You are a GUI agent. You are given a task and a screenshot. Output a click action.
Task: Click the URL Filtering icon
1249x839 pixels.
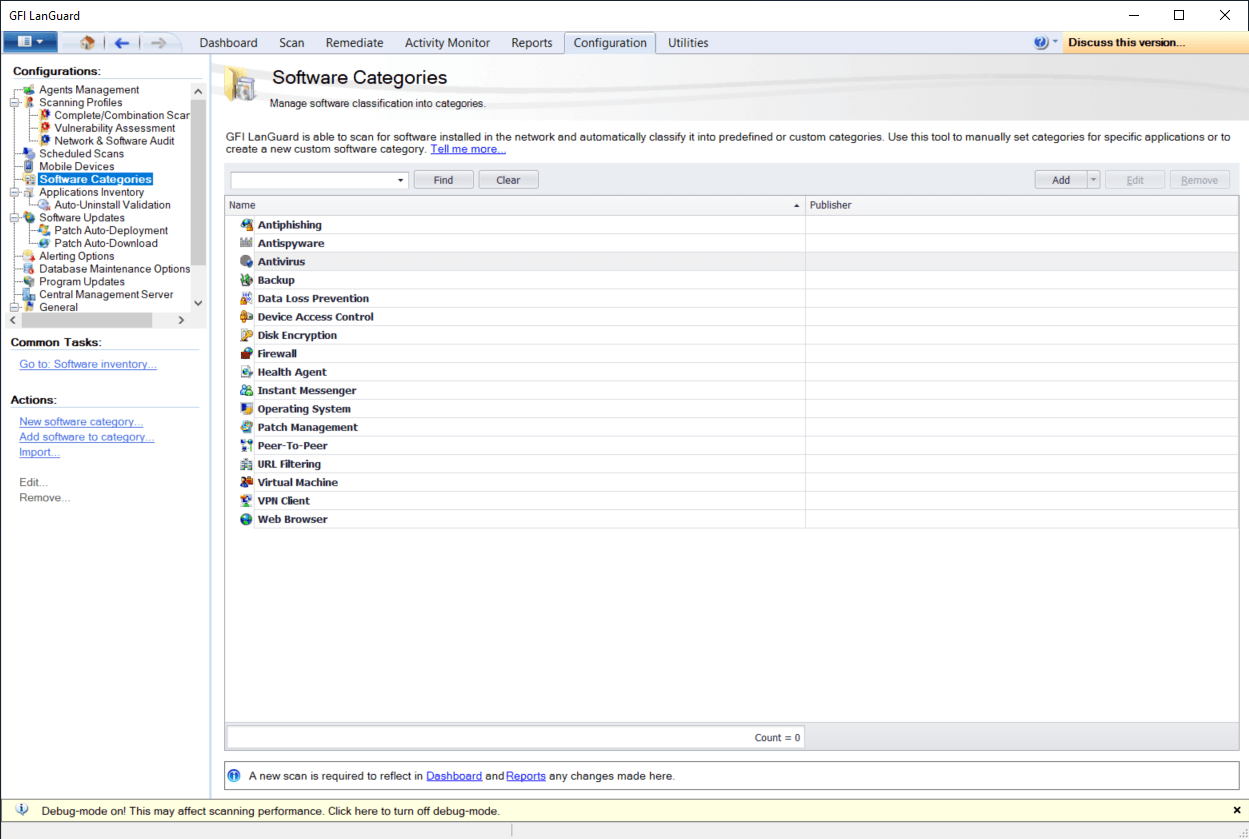coord(247,464)
